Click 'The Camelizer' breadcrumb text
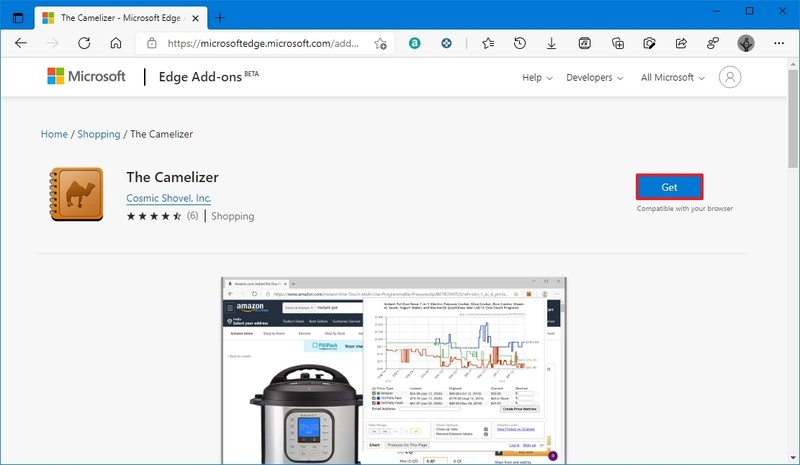Viewport: 800px width, 465px height. [161, 134]
